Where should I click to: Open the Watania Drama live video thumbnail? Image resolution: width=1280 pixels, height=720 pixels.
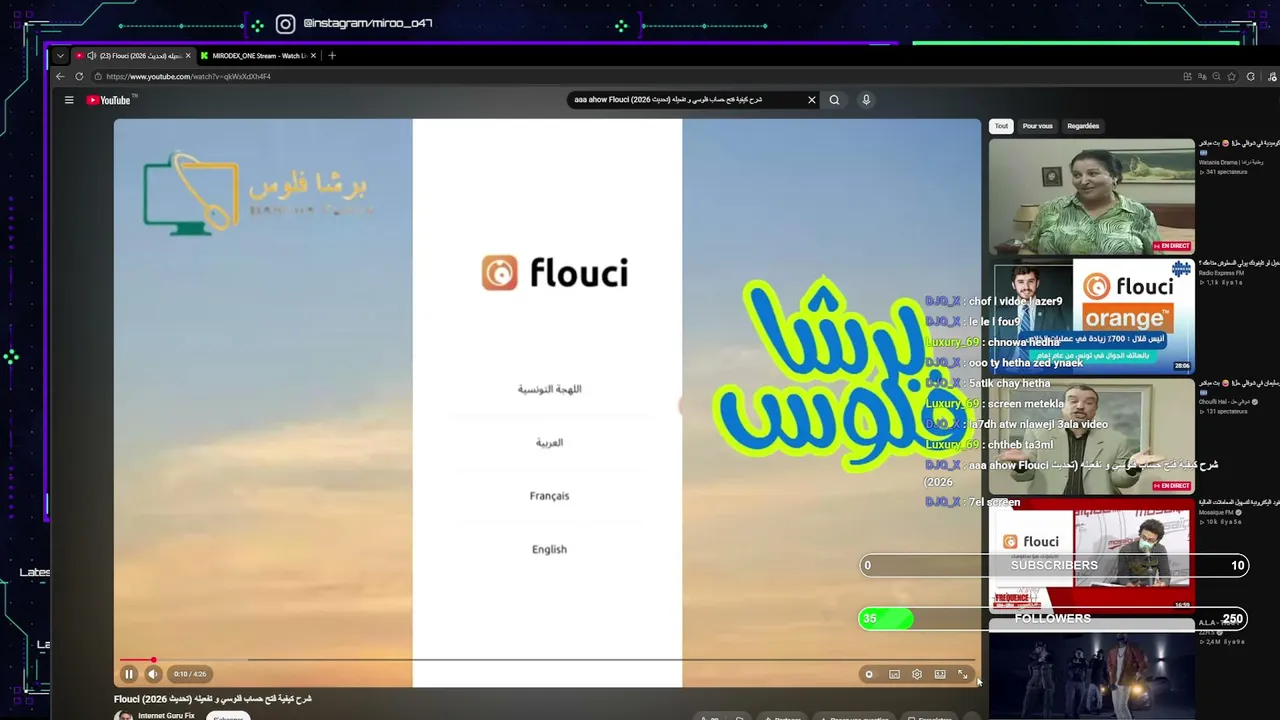tap(1092, 196)
